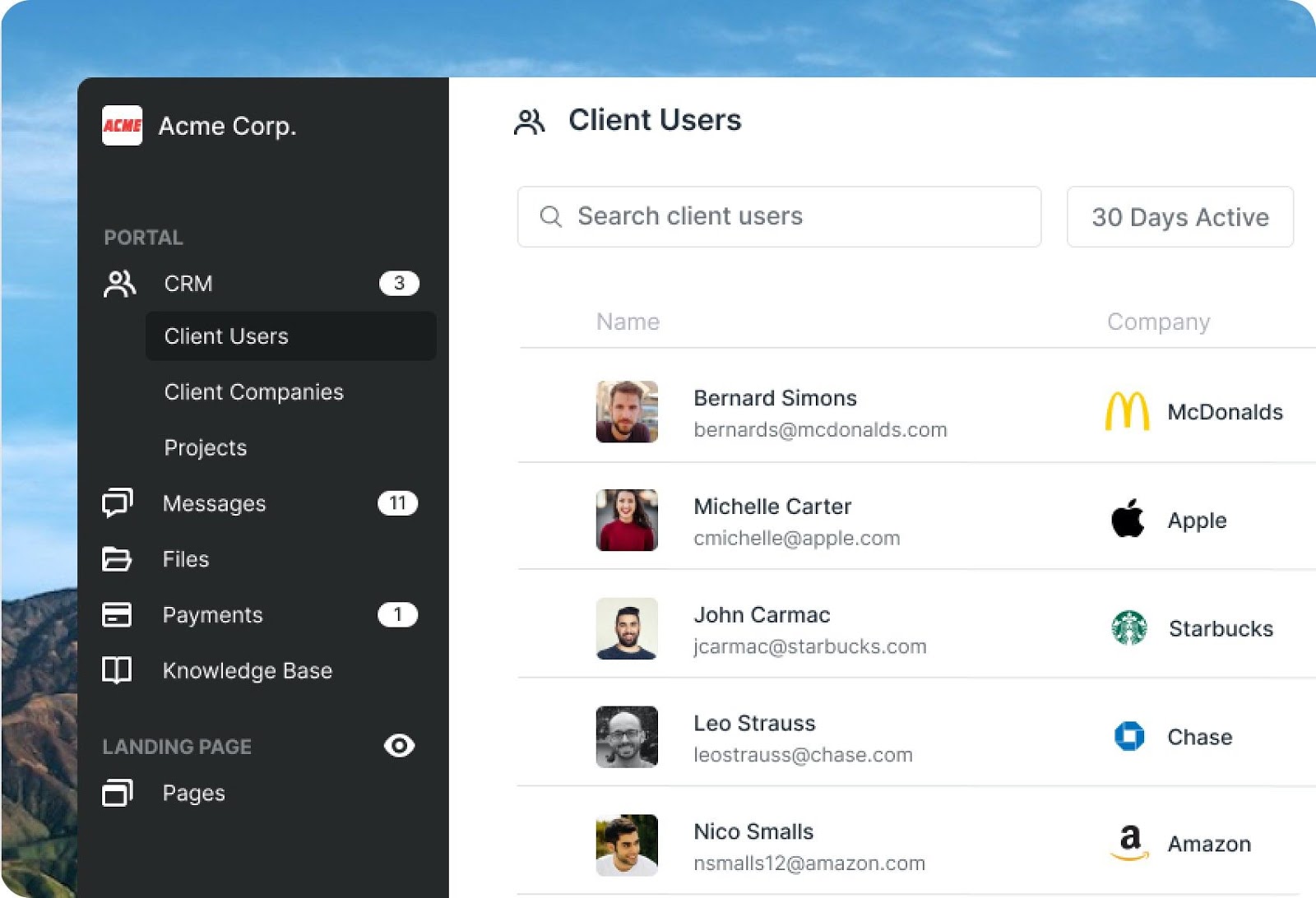Screen dimensions: 1316x898
Task: Click the Messages badge showing 11
Action: (x=397, y=503)
